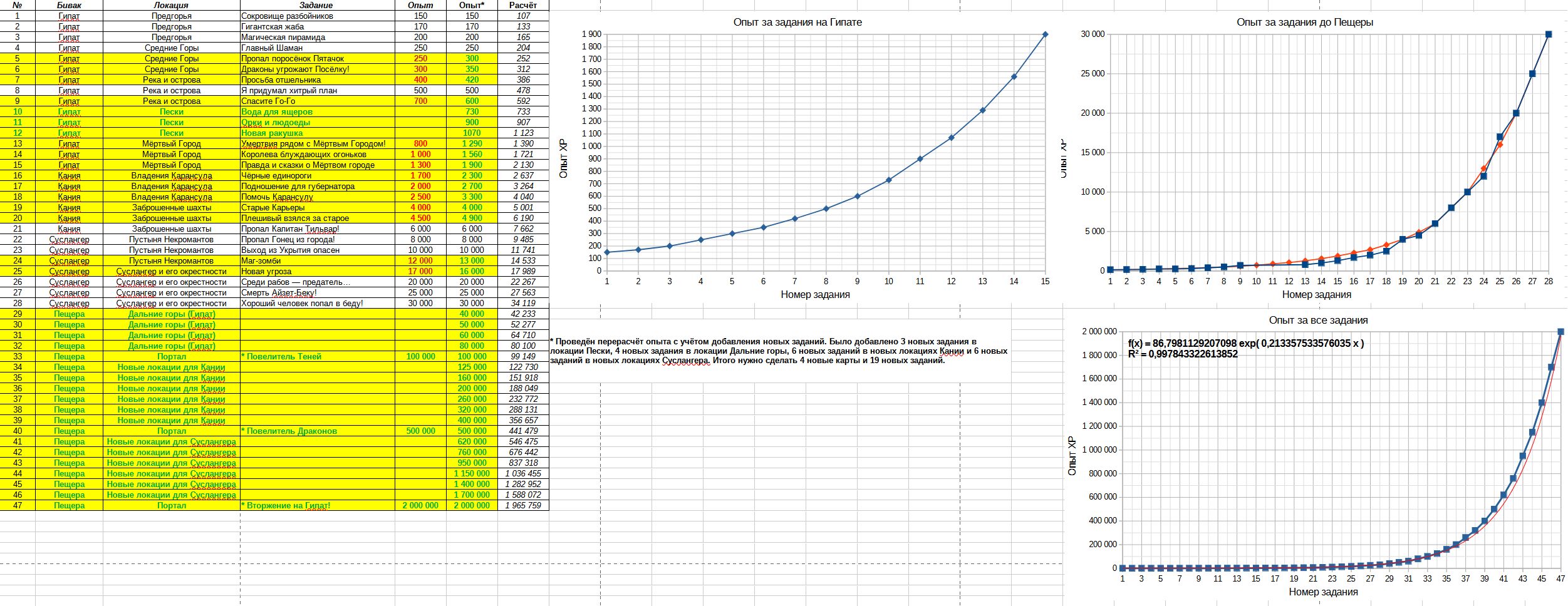
Task: Select the trendline equation f(x) label
Action: pos(1245,343)
